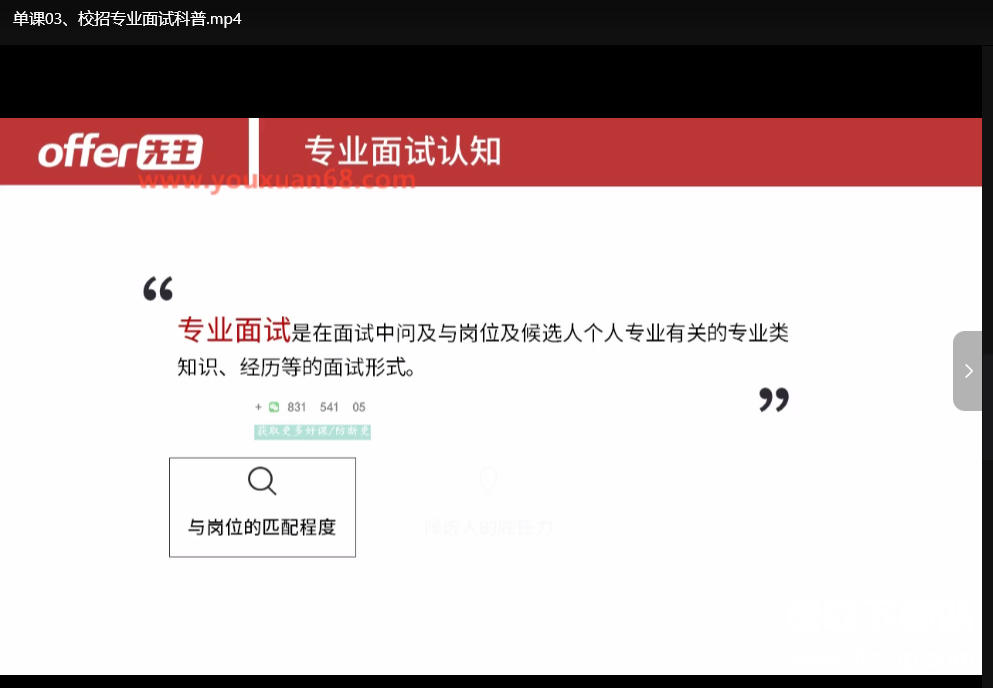Click the opening quotation mark icon
Viewport: 993px width, 688px height.
coord(158,290)
